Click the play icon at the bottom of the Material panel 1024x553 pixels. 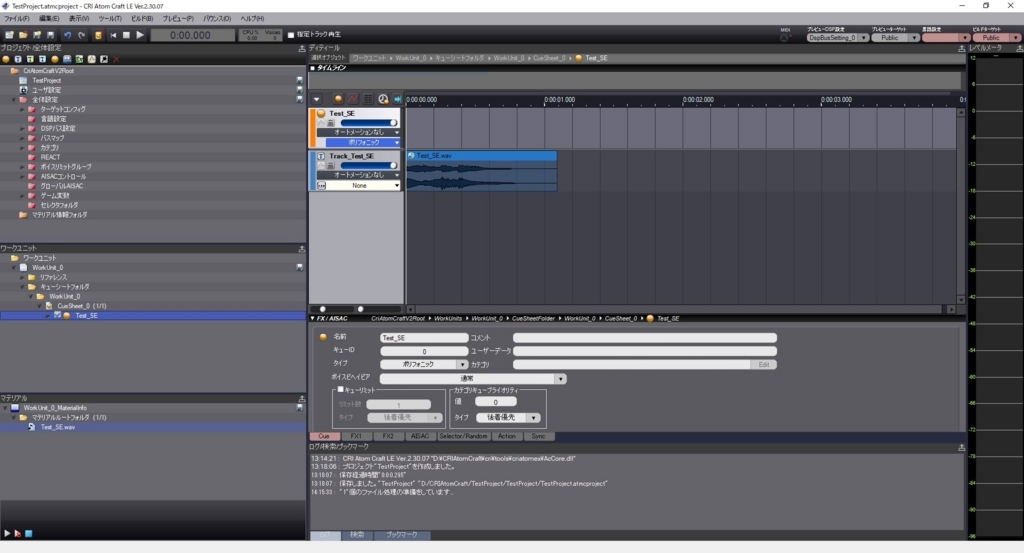(x=7, y=533)
